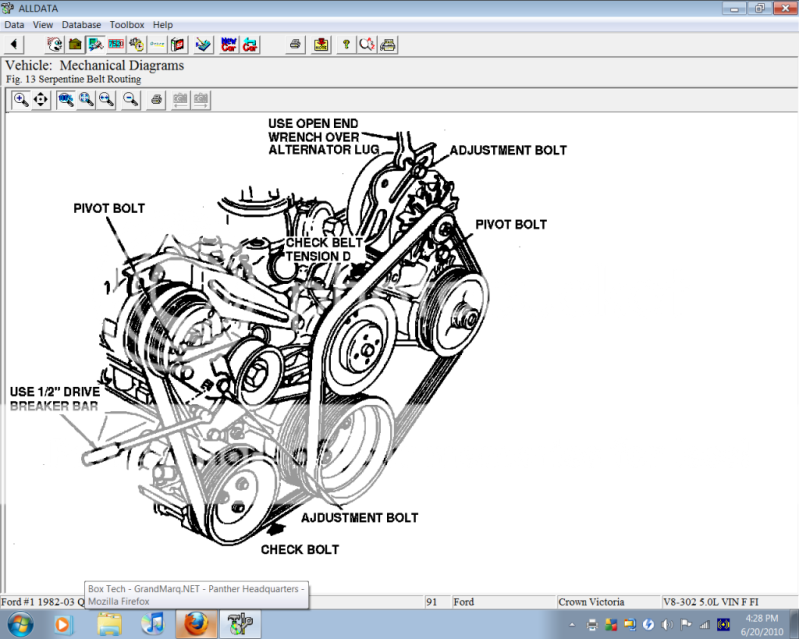799x639 pixels.
Task: Click the back arrow toolbar button
Action: tap(15, 44)
